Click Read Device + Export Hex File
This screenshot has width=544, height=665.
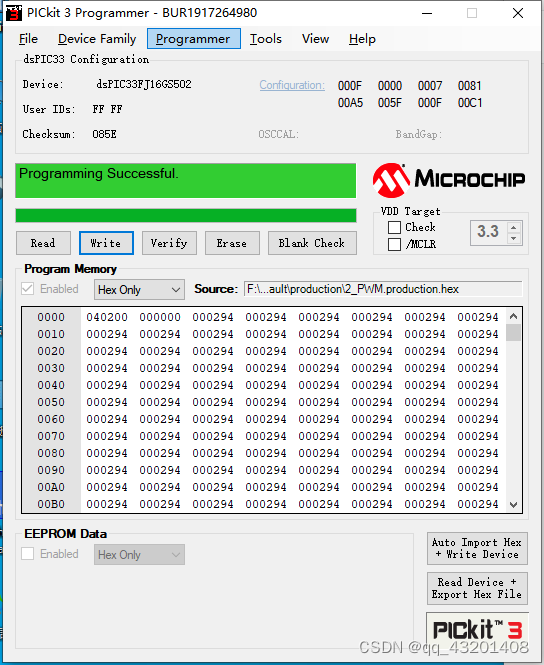pyautogui.click(x=477, y=589)
